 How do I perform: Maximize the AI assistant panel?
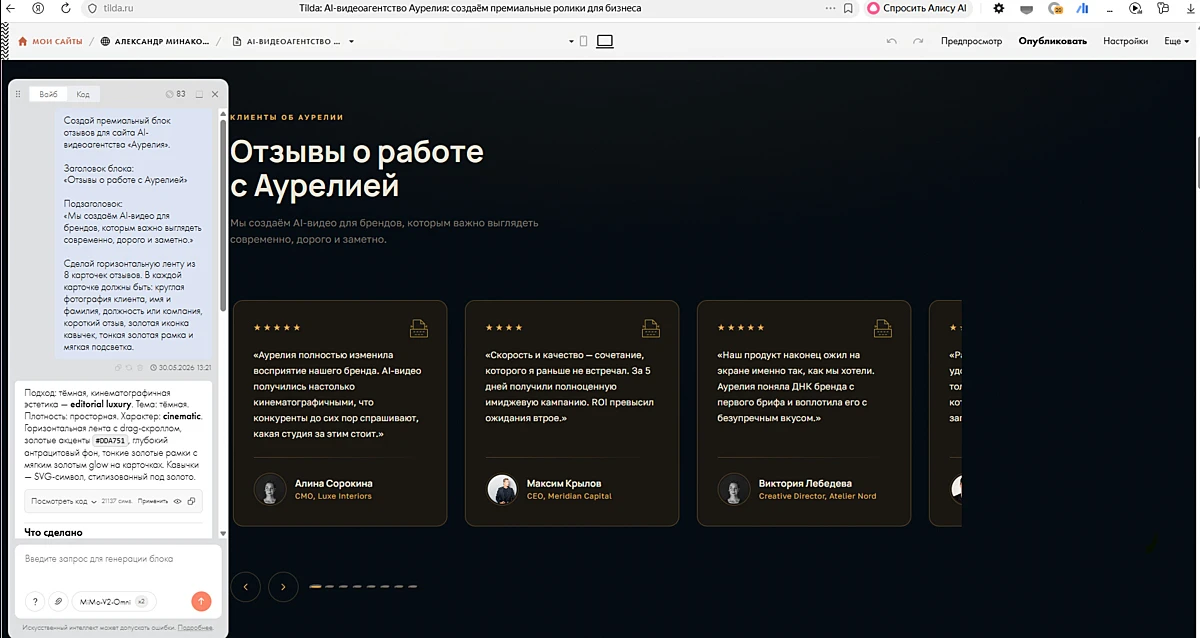(199, 94)
